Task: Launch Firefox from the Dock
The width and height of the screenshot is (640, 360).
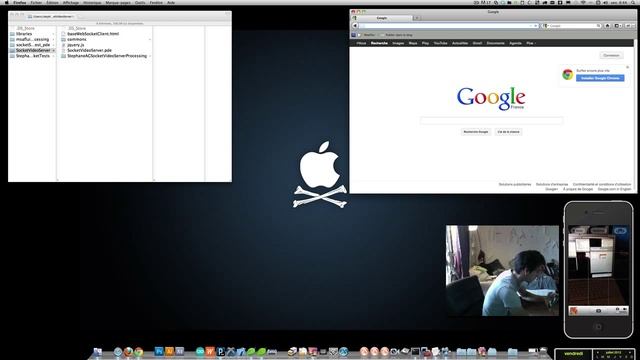Action: [x=128, y=351]
